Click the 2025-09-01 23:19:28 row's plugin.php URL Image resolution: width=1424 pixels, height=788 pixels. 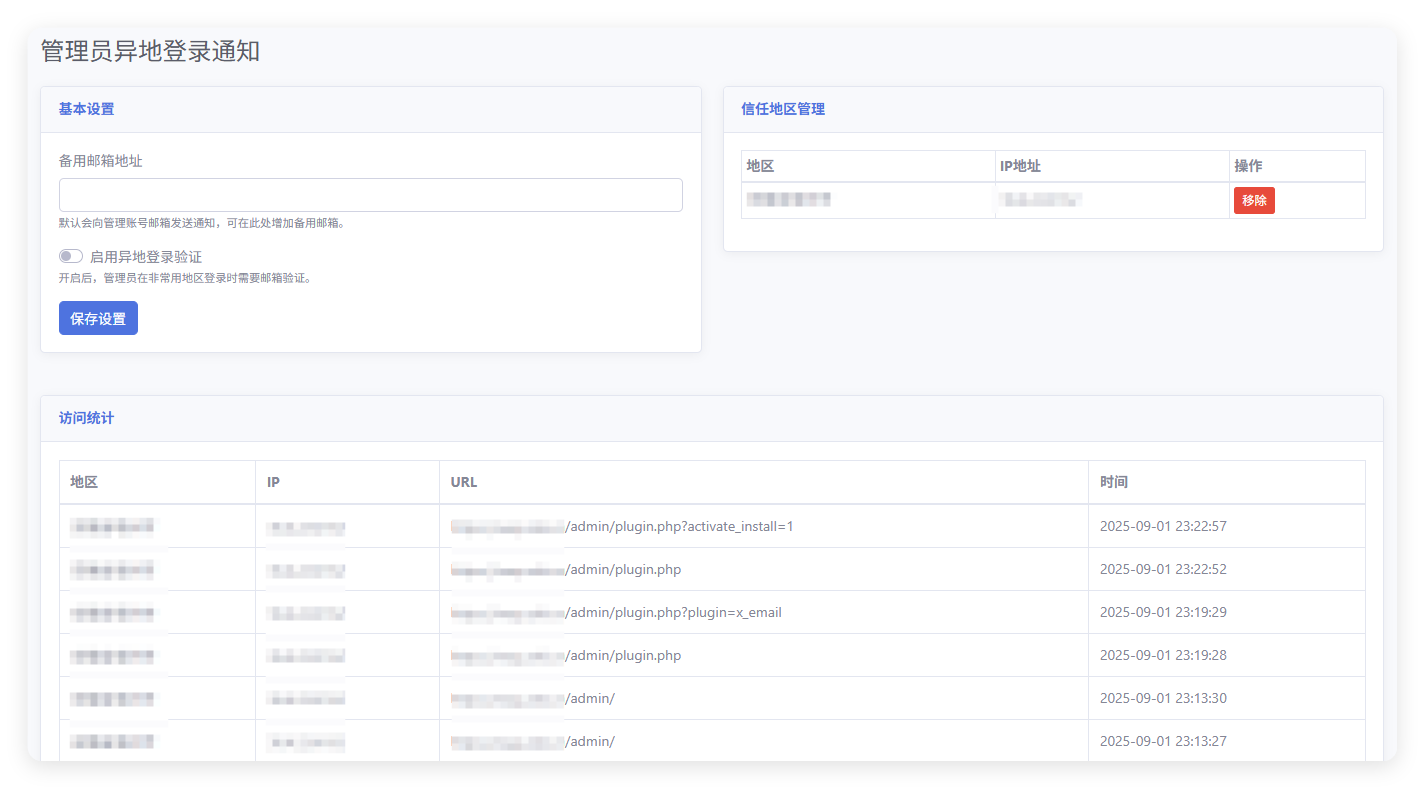[566, 655]
